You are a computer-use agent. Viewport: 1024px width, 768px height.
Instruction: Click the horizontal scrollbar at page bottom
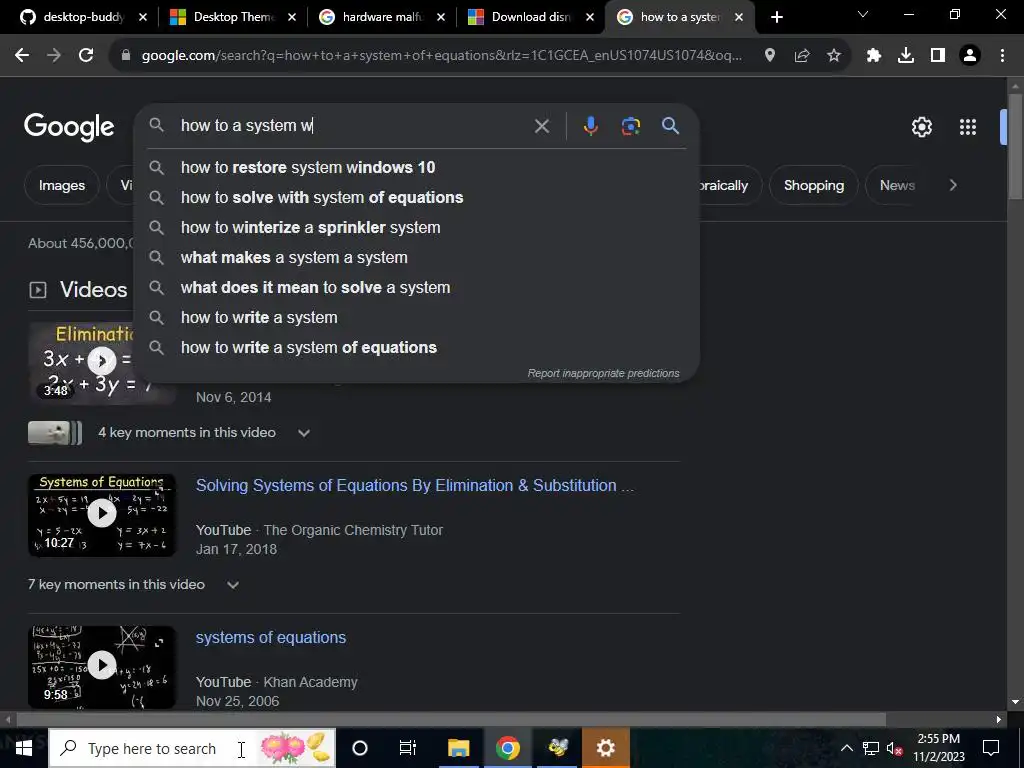451,720
